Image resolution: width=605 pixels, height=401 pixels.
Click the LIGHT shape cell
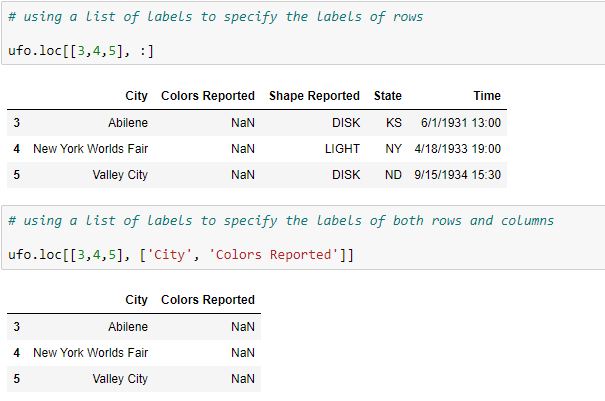pyautogui.click(x=342, y=149)
